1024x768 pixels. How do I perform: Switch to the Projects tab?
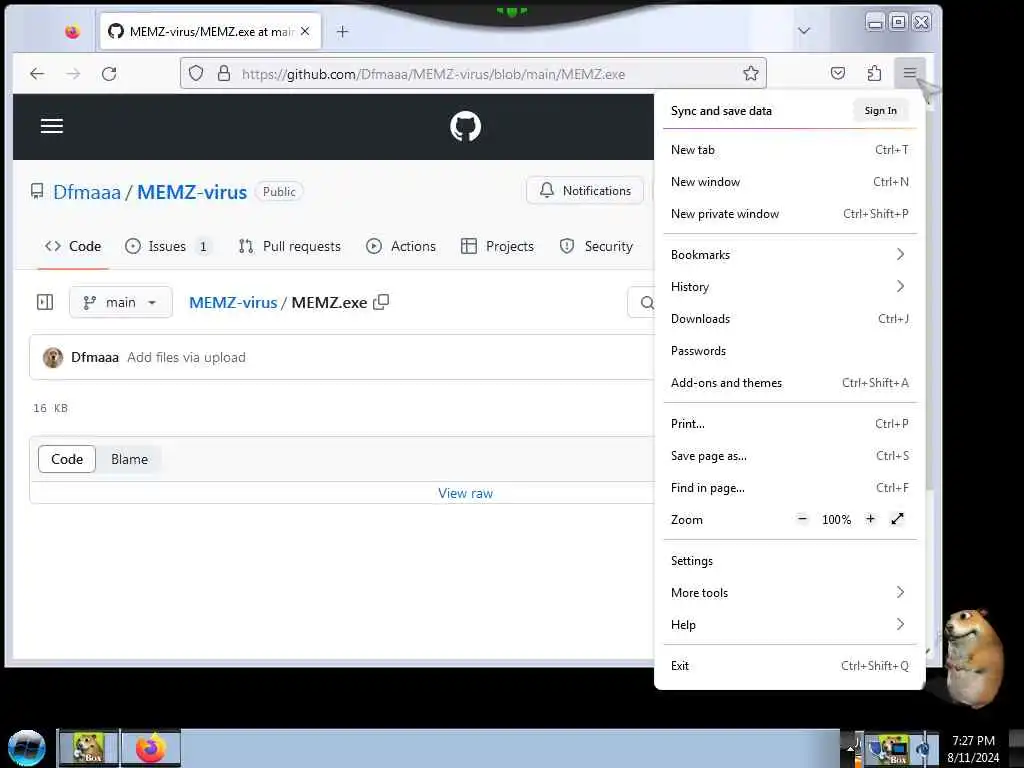[x=498, y=246]
